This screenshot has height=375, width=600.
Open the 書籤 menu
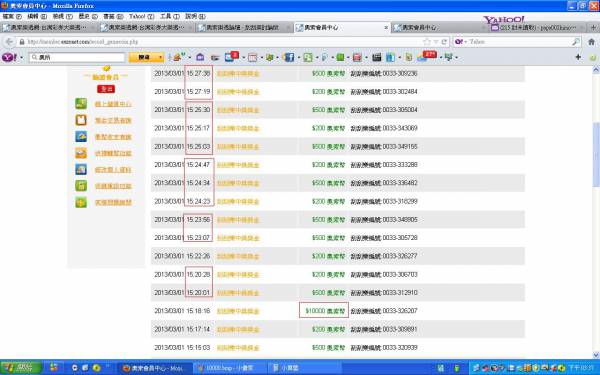pos(113,16)
